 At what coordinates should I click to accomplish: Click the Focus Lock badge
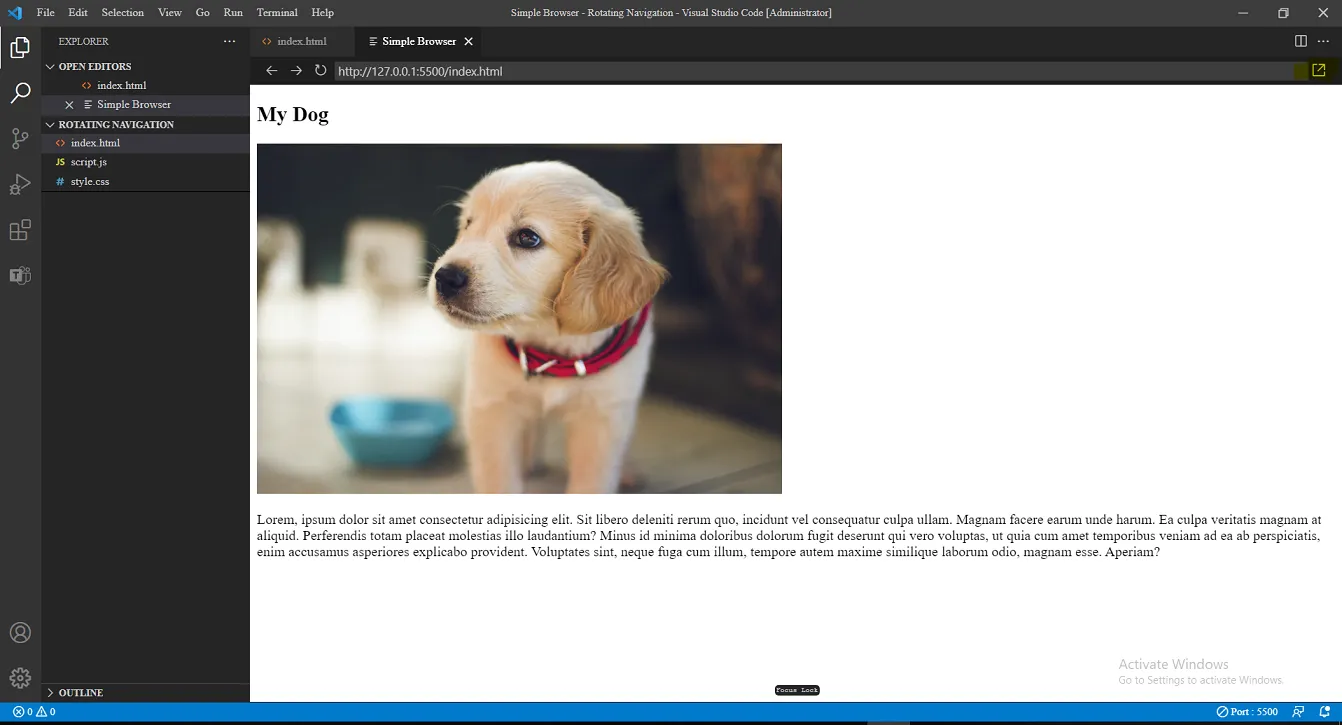tap(797, 690)
